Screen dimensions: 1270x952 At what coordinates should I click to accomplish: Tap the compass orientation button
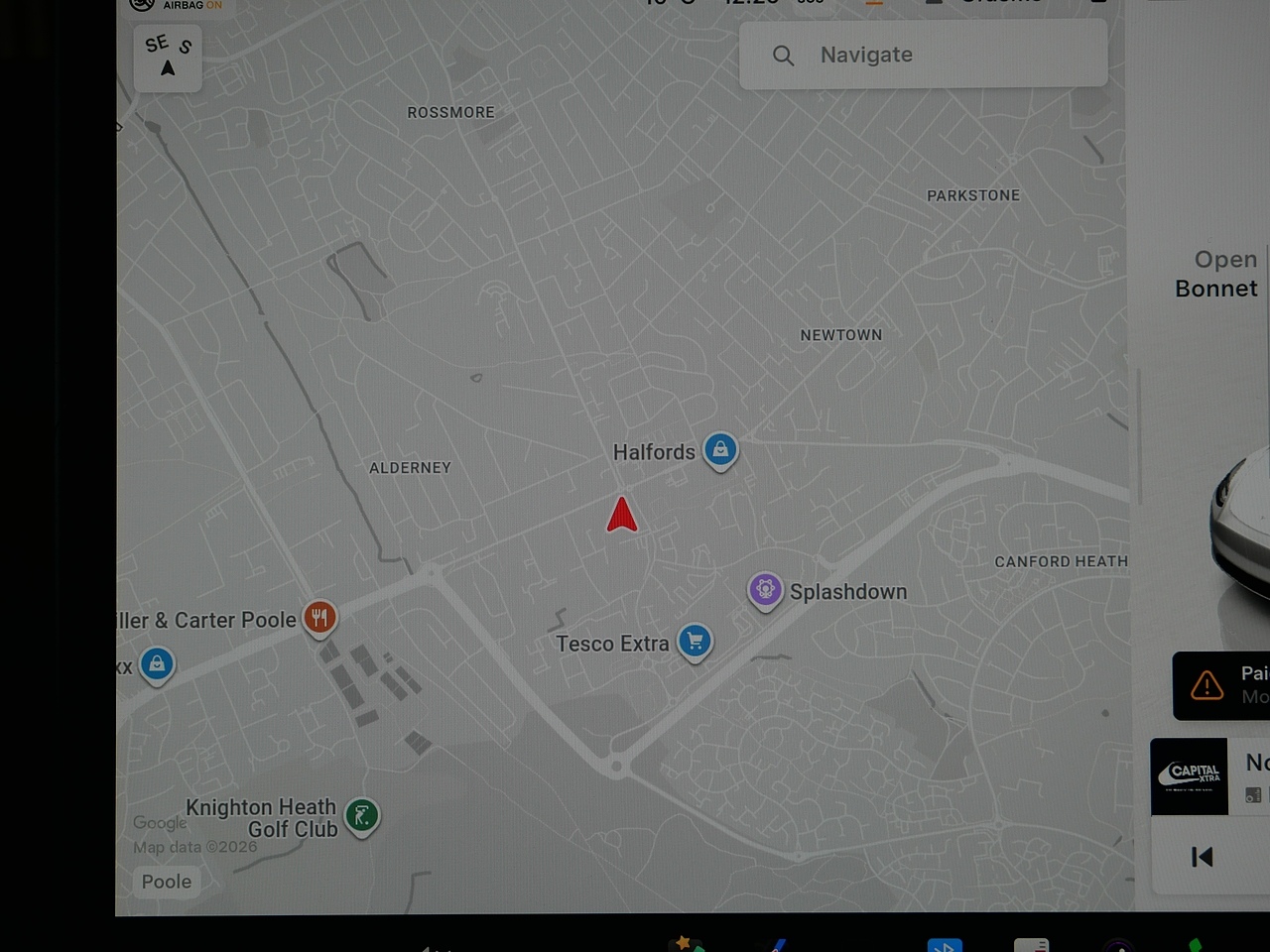click(168, 58)
